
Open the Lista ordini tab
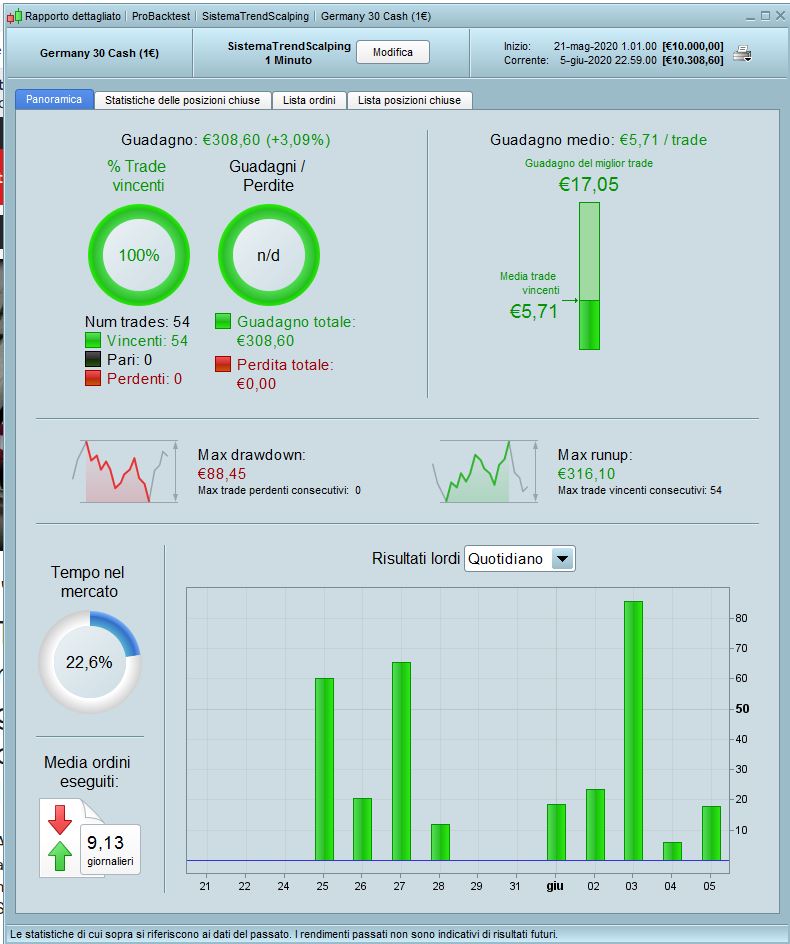pos(309,100)
